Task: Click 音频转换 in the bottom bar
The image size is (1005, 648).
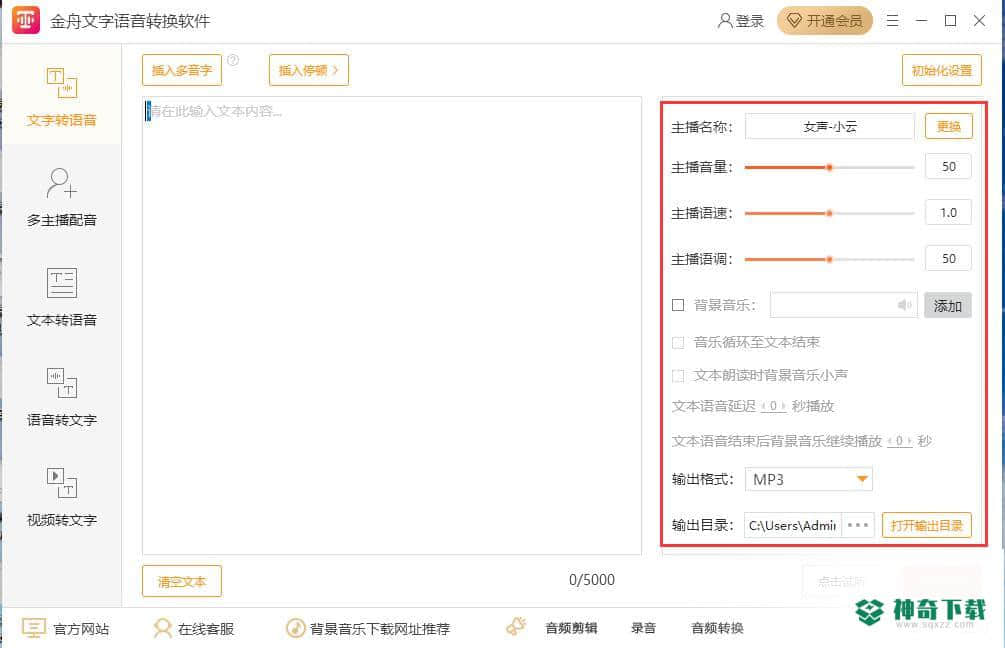Action: [x=717, y=628]
